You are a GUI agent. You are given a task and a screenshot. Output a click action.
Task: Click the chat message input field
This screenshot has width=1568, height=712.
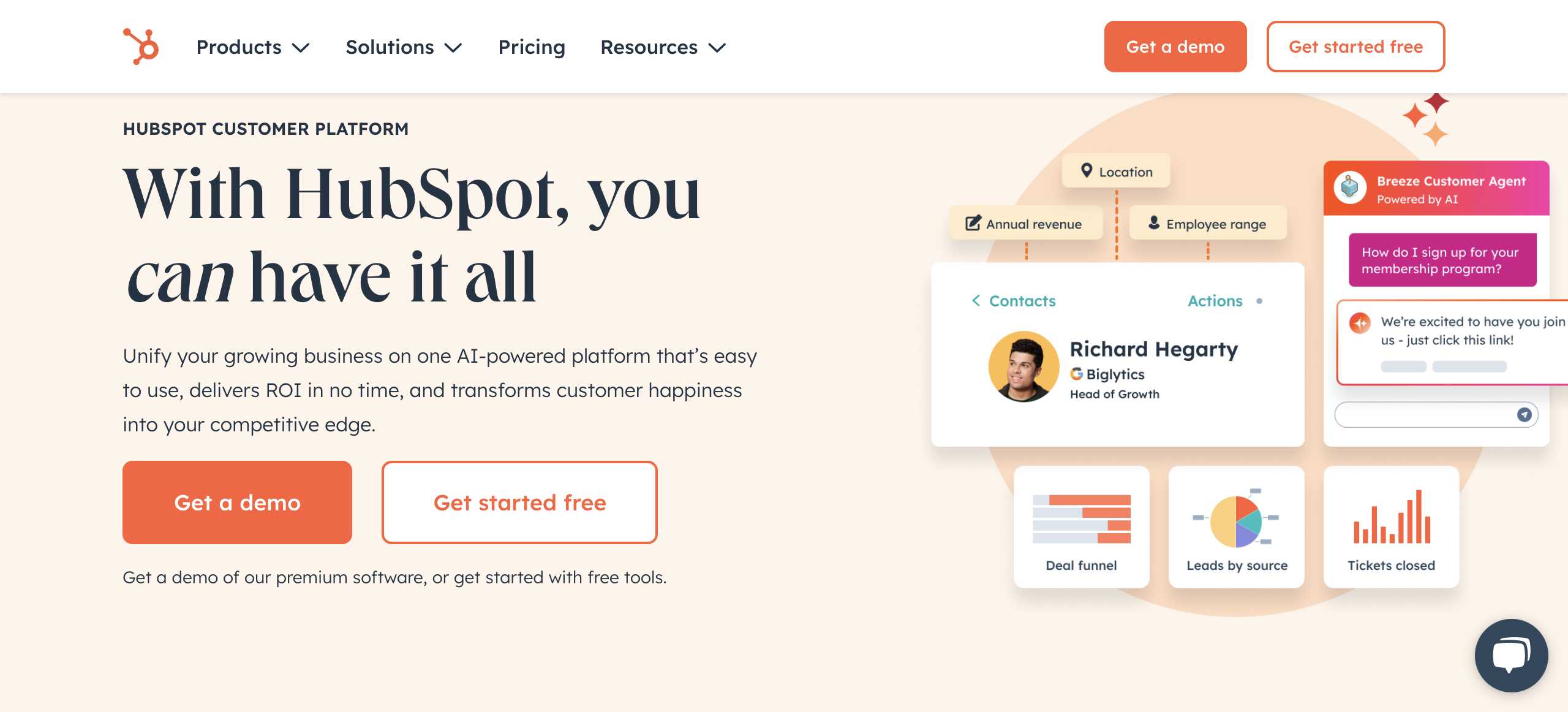click(x=1424, y=415)
